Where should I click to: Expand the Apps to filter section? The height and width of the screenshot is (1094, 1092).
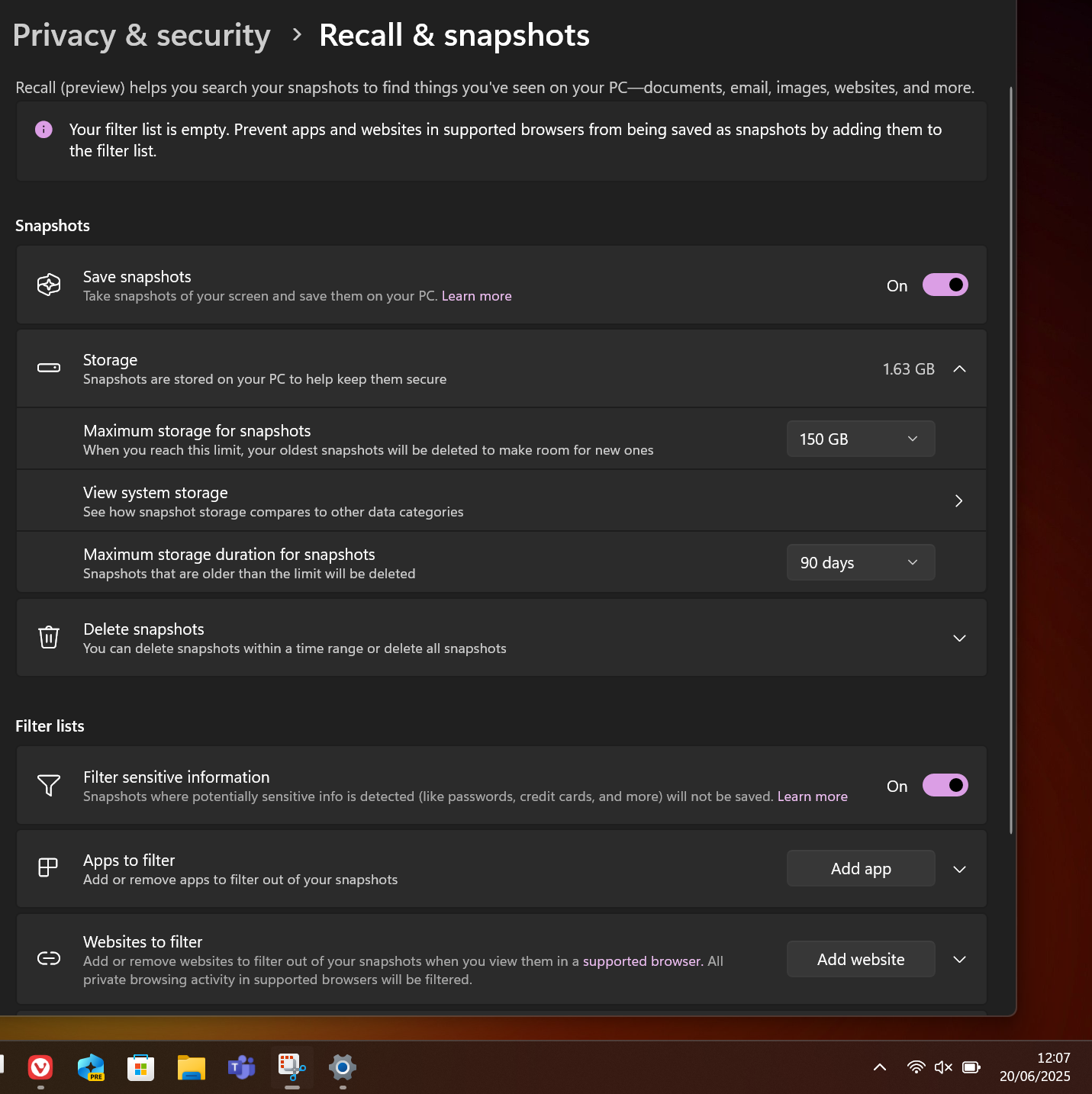click(959, 869)
